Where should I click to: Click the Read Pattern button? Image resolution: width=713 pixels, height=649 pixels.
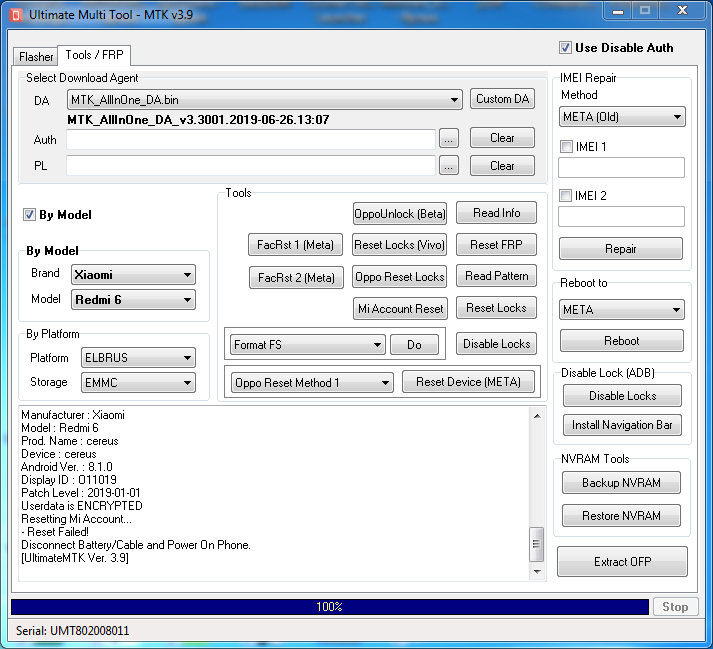click(496, 276)
